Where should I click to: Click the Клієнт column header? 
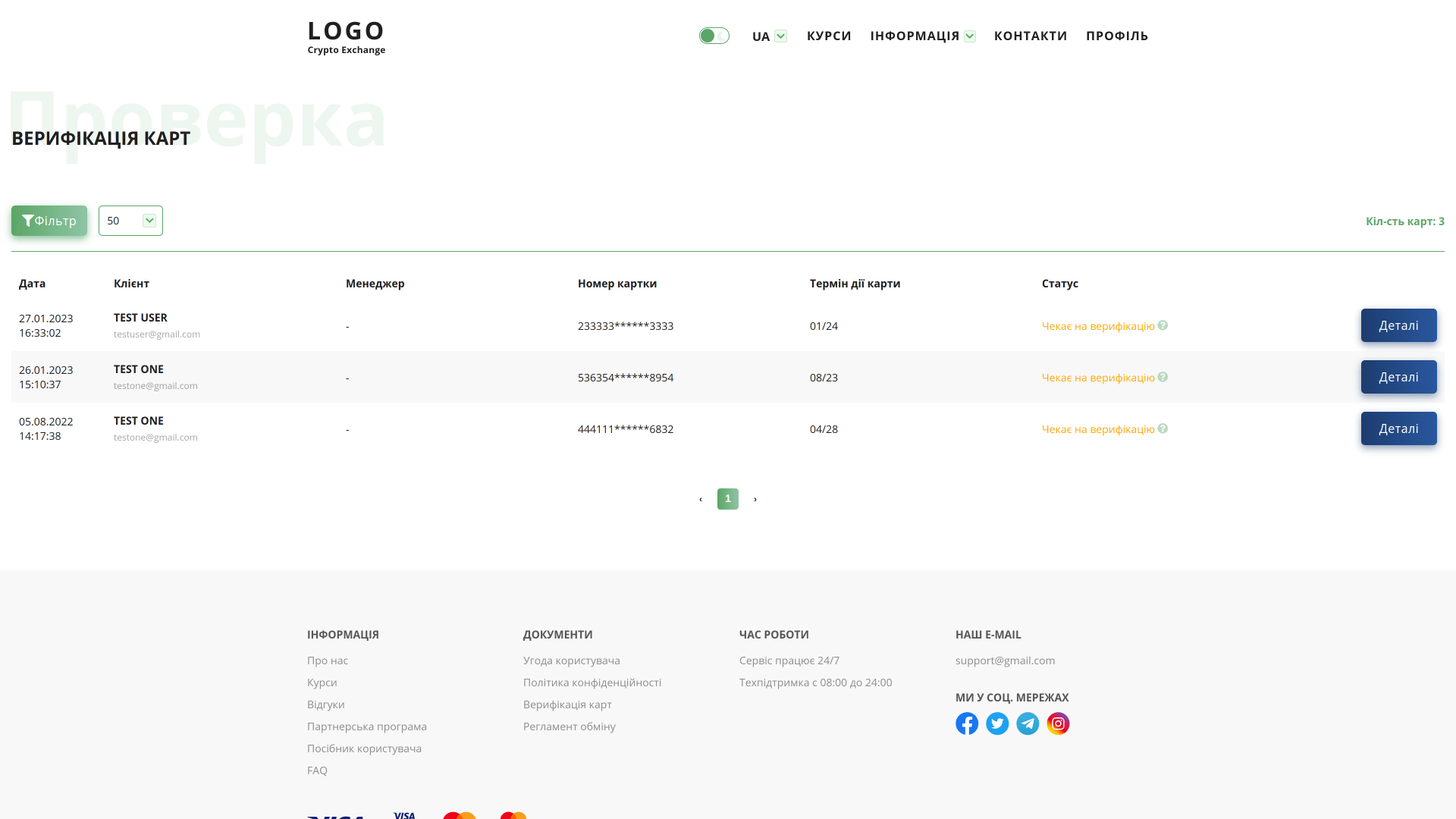coord(131,284)
